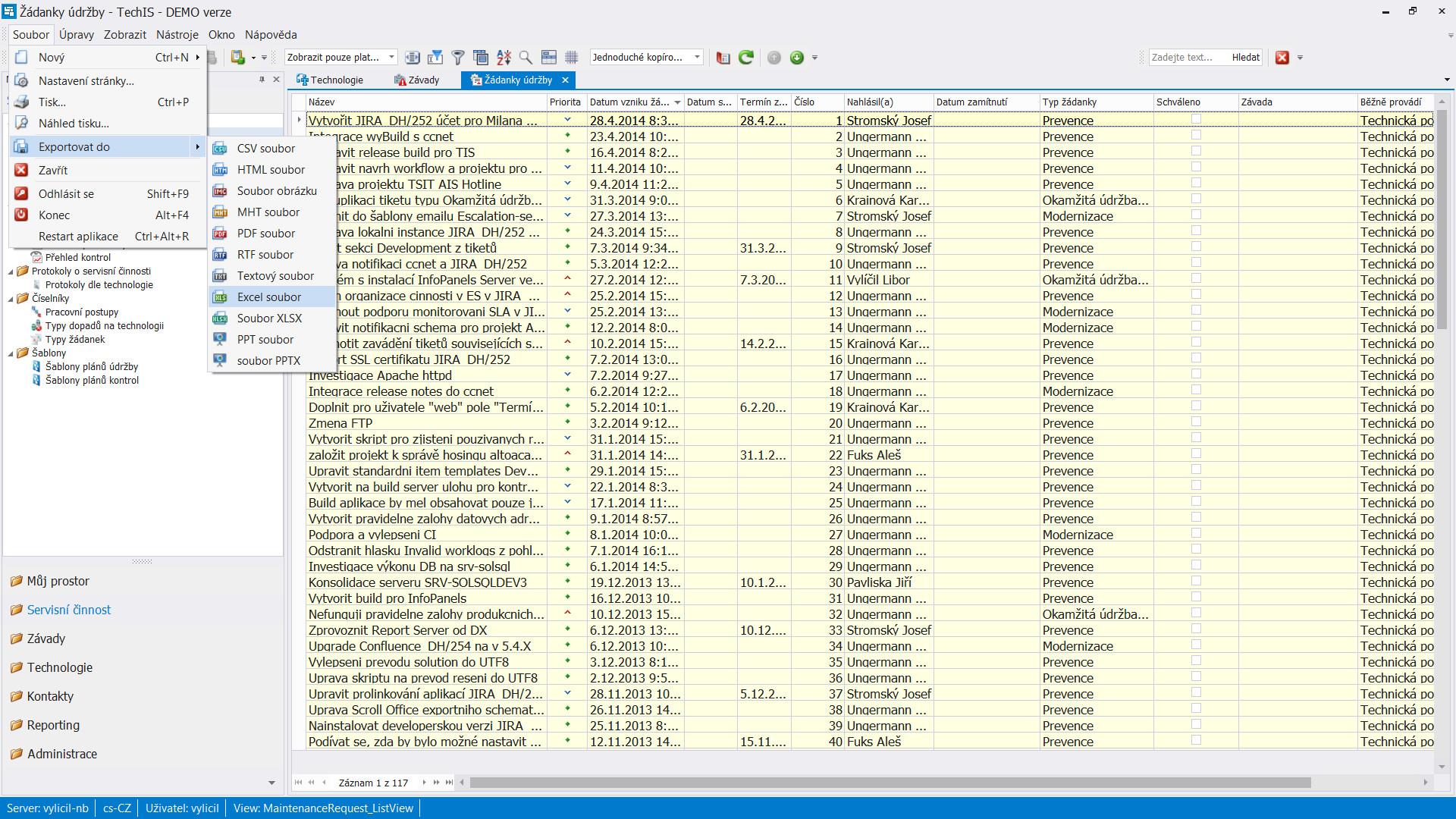Click the 'Zadejte text...' search field

1188,57
